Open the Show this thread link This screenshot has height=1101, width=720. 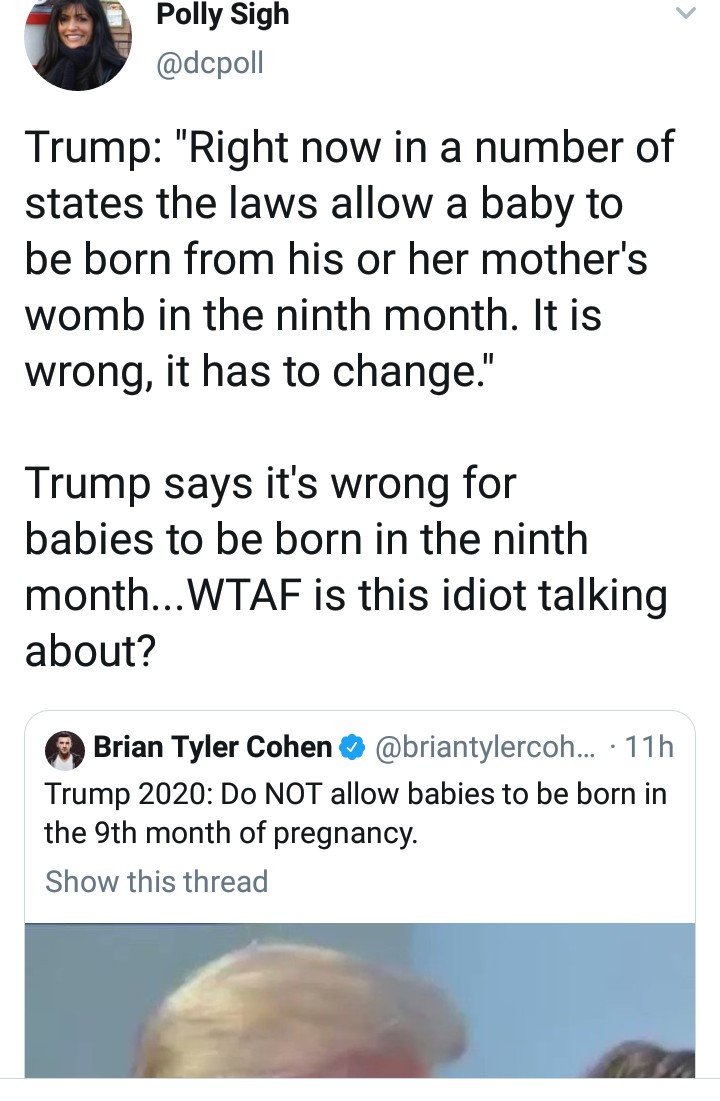coord(157,881)
